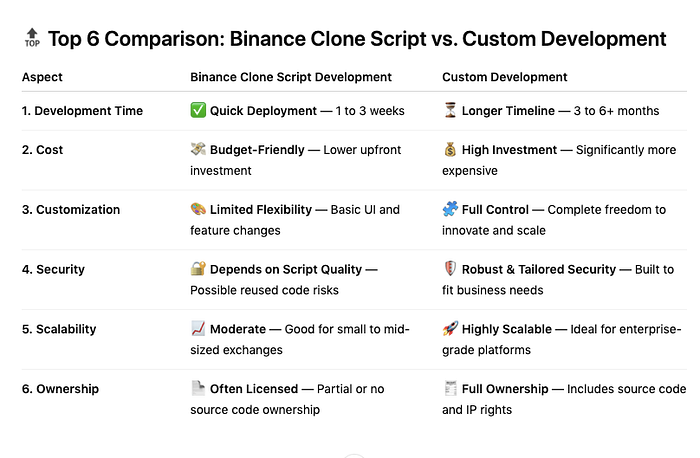Click the newspaper icon beside Full Ownership
This screenshot has height=458, width=700.
(x=450, y=389)
